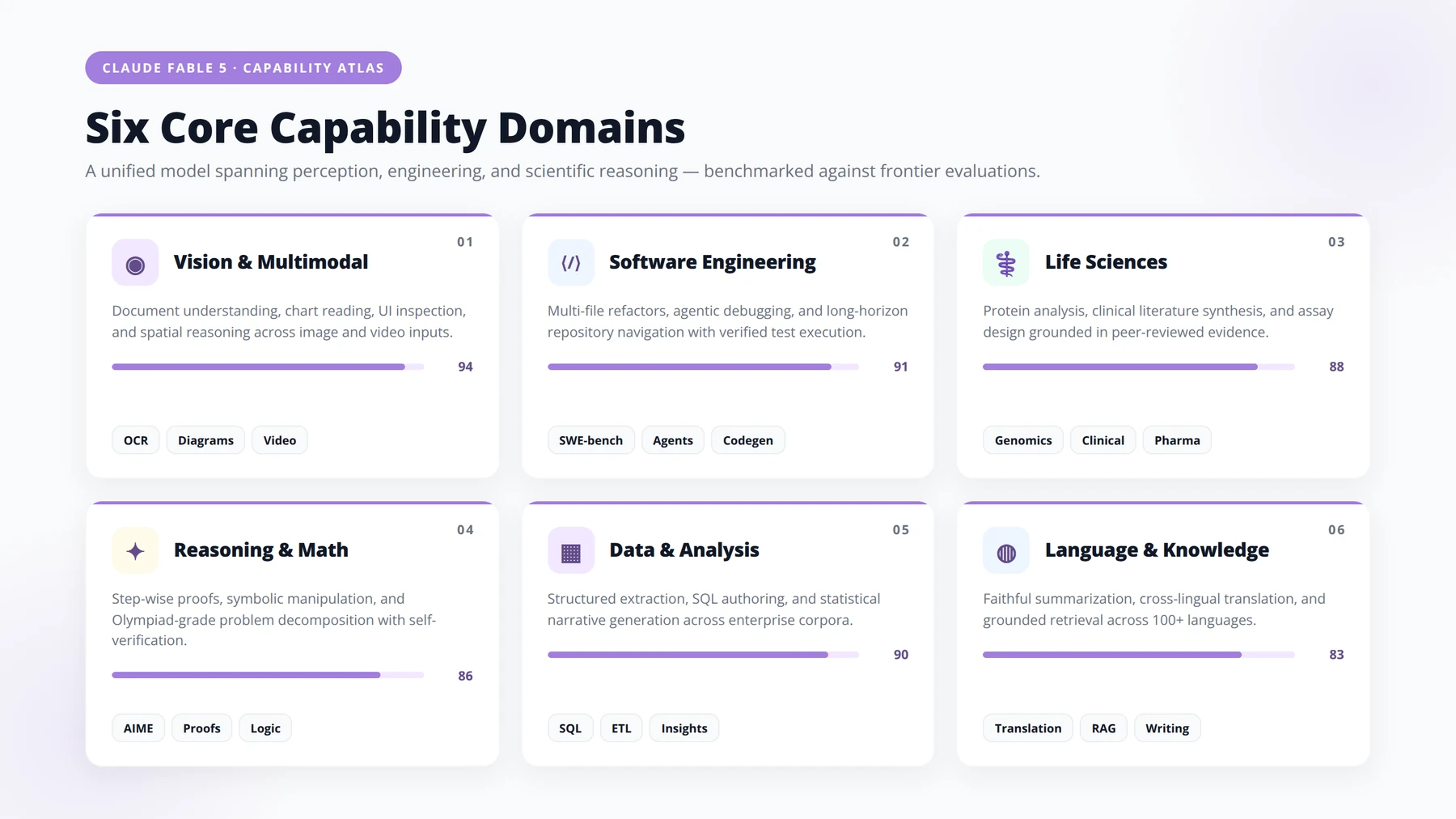Select the OCR tag
Image resolution: width=1456 pixels, height=819 pixels.
pyautogui.click(x=136, y=440)
